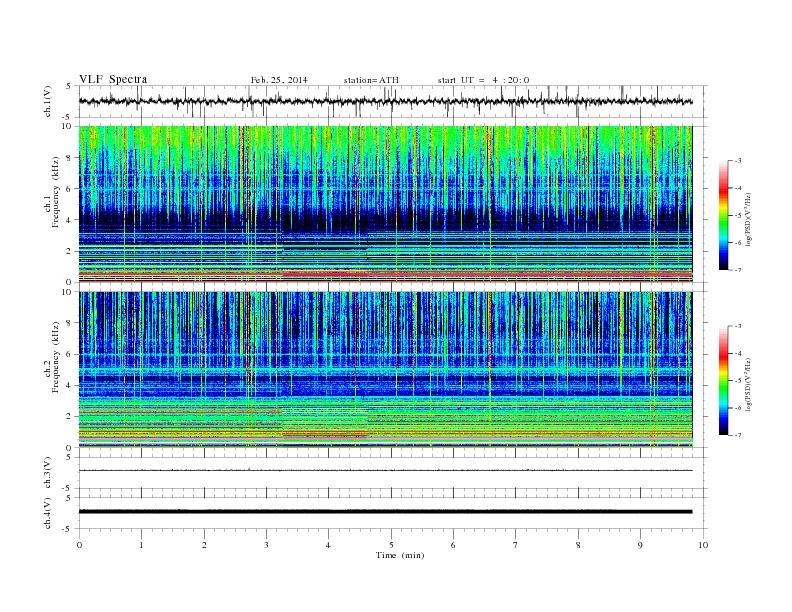Click the ch.2 color bar "-4" tick value
Screen dimensions: 792x612
point(737,353)
